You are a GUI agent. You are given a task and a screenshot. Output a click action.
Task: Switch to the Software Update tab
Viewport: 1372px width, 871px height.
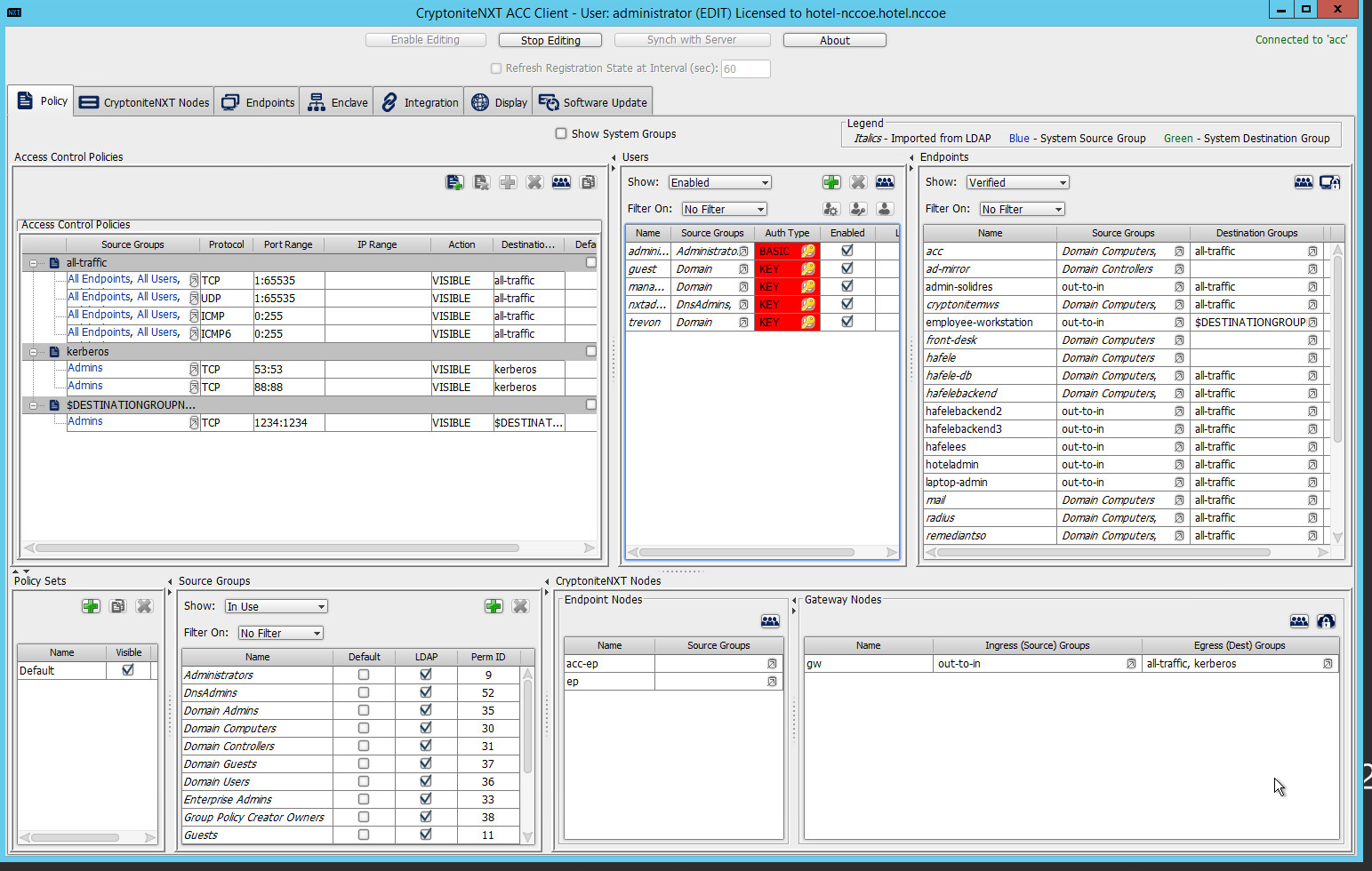(x=592, y=102)
